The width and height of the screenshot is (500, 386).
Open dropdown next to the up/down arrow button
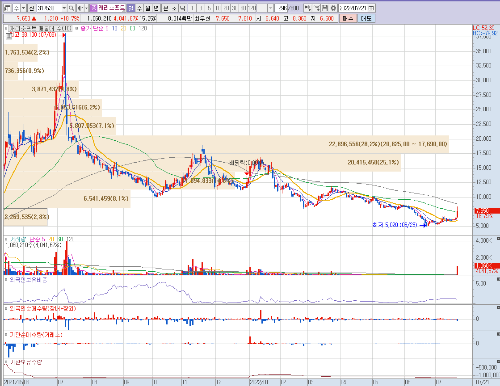[x=23, y=8]
